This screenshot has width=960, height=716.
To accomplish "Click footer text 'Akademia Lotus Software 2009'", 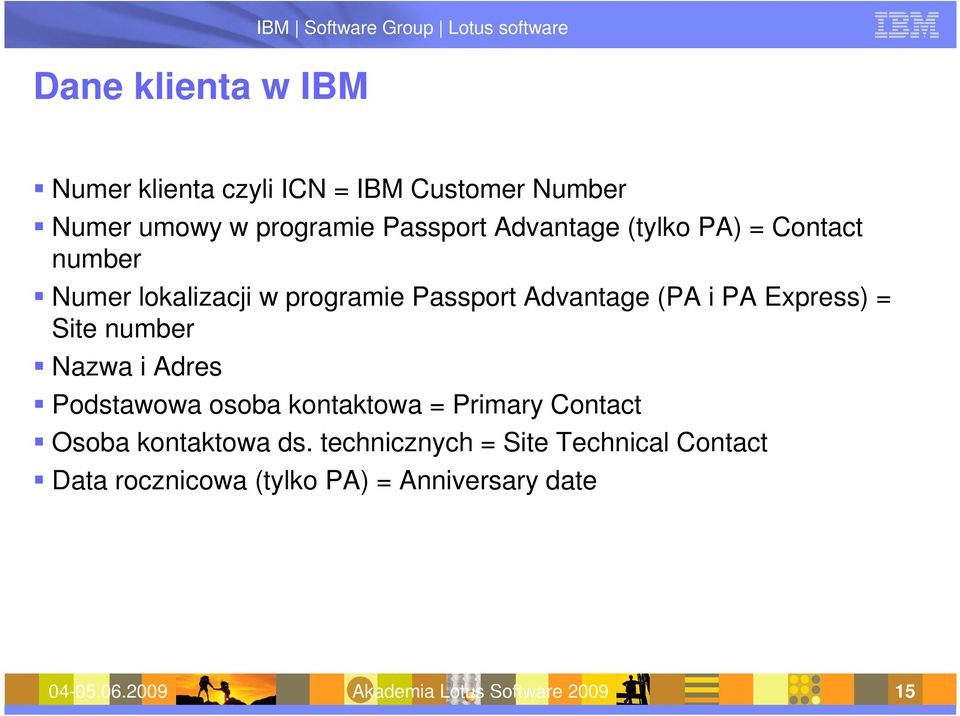I will (x=480, y=691).
